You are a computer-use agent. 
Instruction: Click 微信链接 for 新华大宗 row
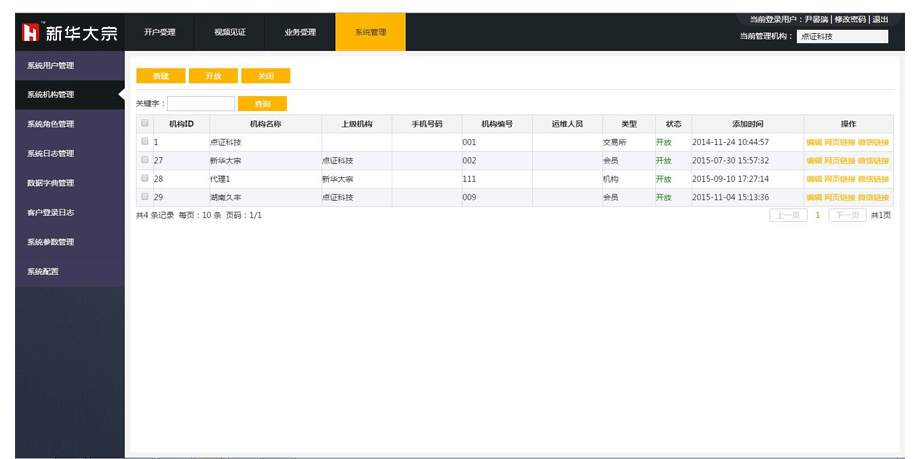pyautogui.click(x=874, y=160)
